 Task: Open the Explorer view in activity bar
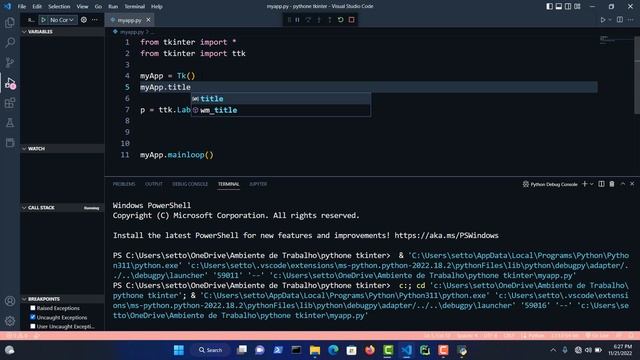pyautogui.click(x=10, y=22)
